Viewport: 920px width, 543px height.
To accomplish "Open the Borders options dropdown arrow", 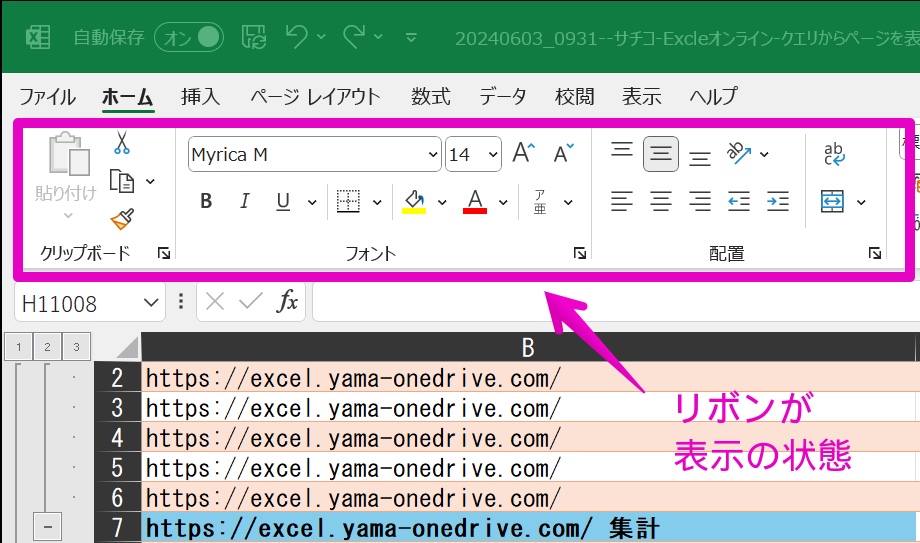I will click(377, 203).
